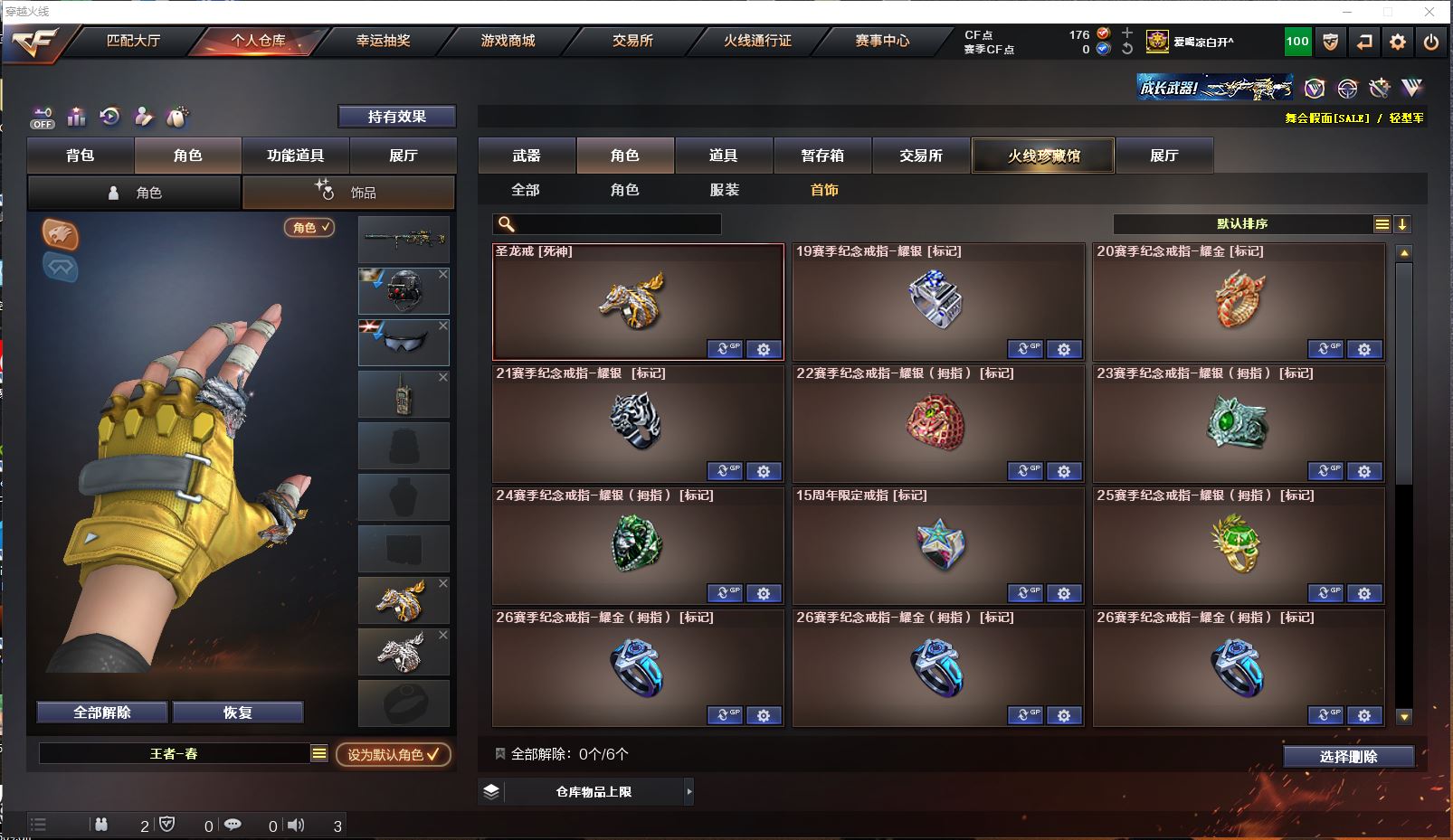Toggle the OFF switch icon
Screen dimensions: 1453x840
tap(43, 118)
